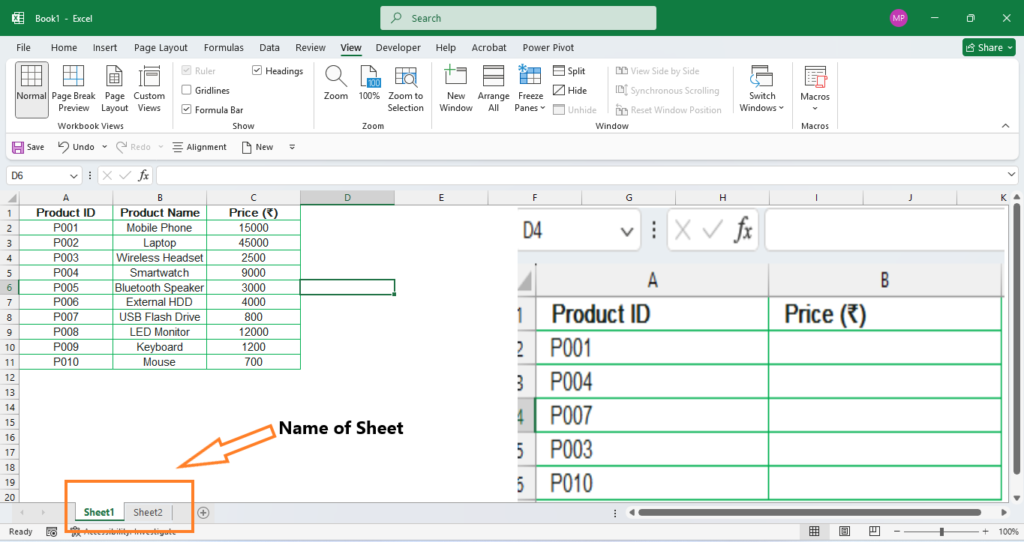Screen dimensions: 1024x542
Task: Click the Alignment quick access button
Action: [199, 147]
